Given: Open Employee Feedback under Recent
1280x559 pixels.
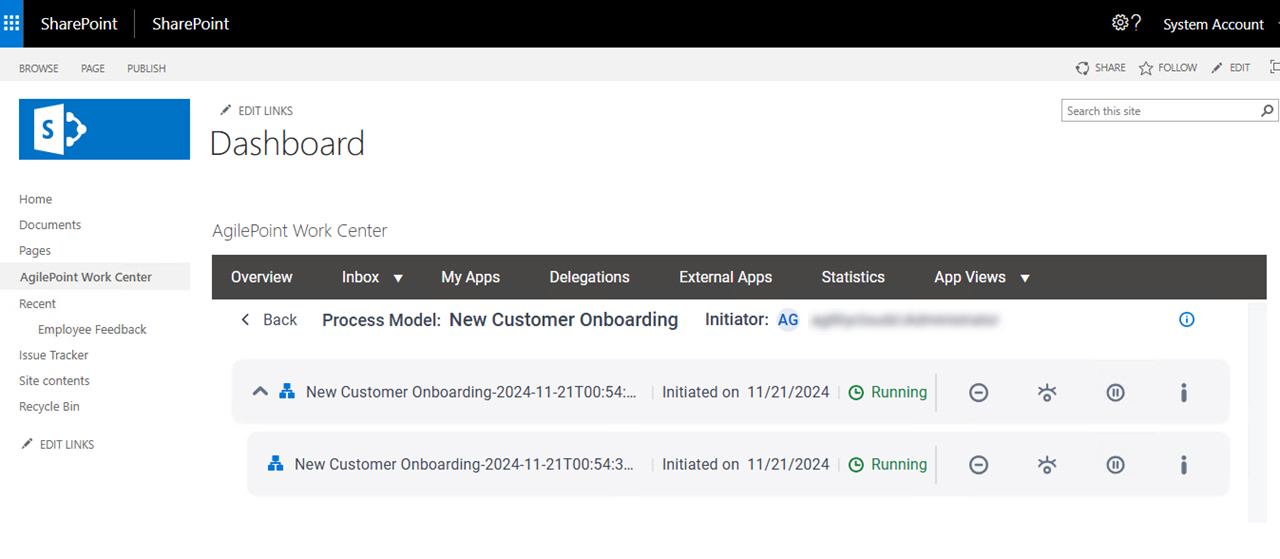Looking at the screenshot, I should pos(92,329).
